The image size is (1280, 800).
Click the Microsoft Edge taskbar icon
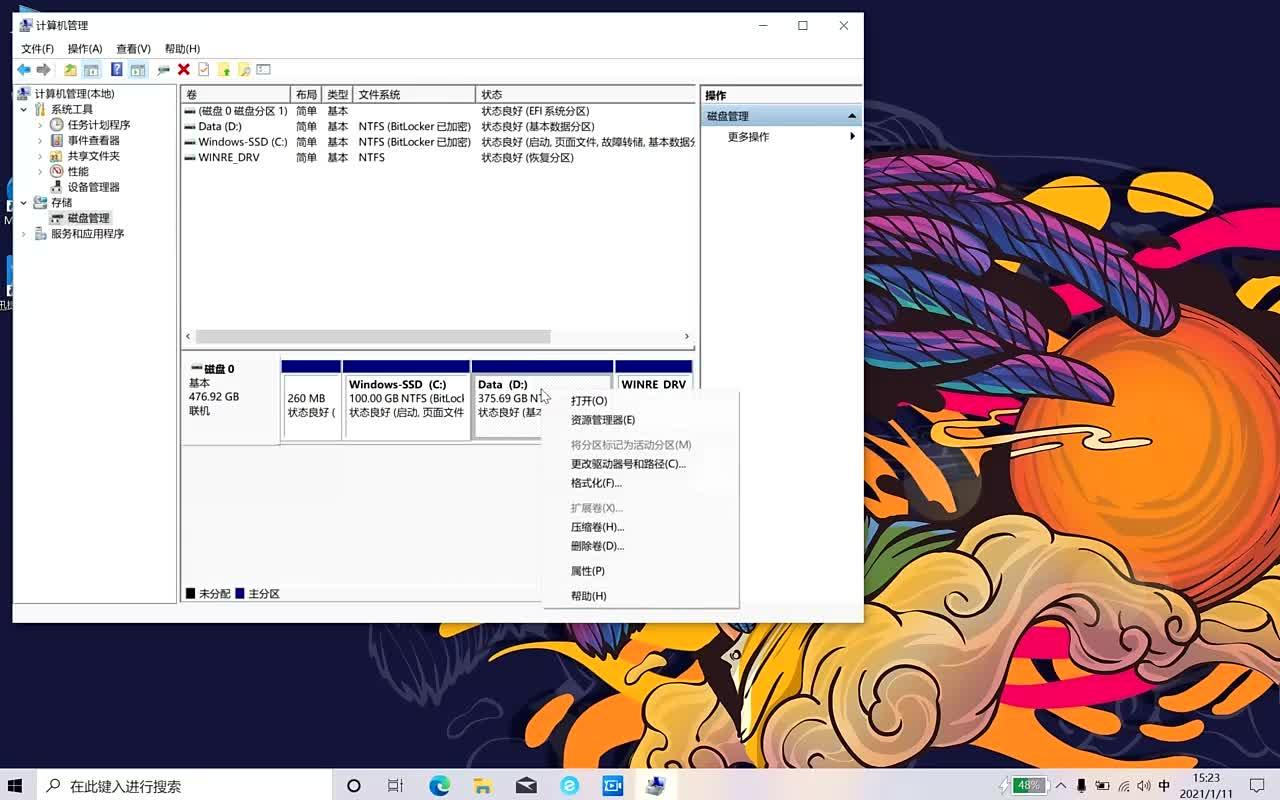pos(440,785)
